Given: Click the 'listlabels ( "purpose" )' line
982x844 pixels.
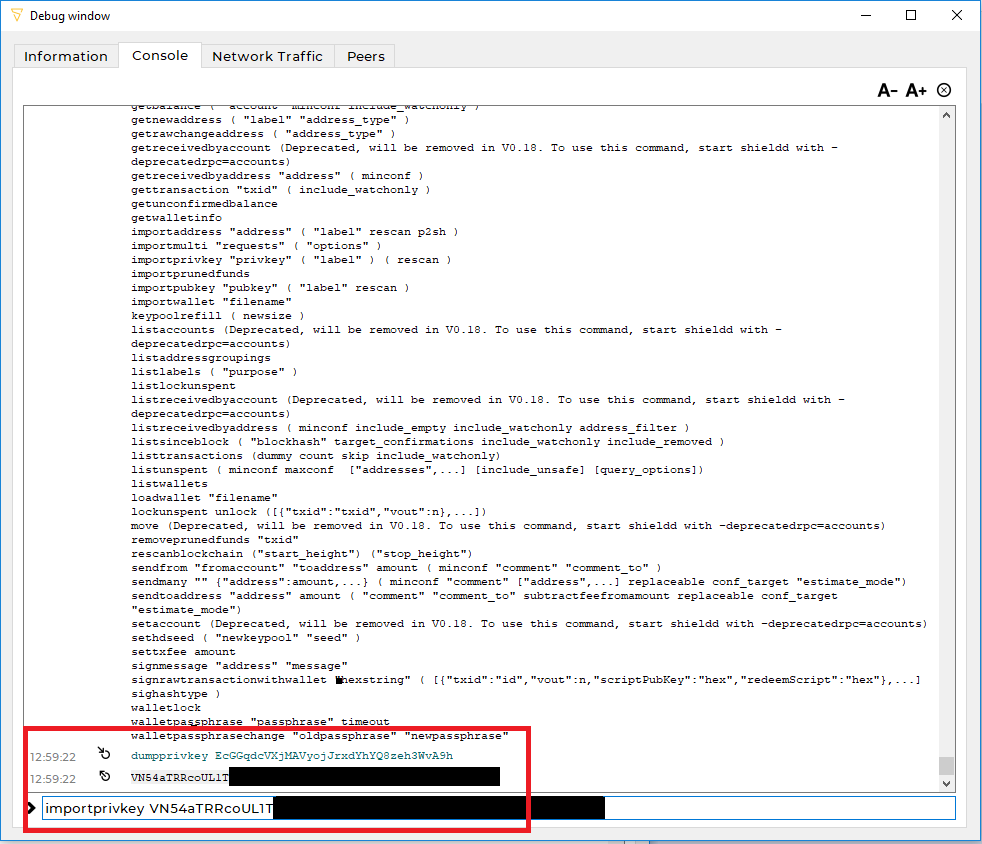Looking at the screenshot, I should coord(214,372).
